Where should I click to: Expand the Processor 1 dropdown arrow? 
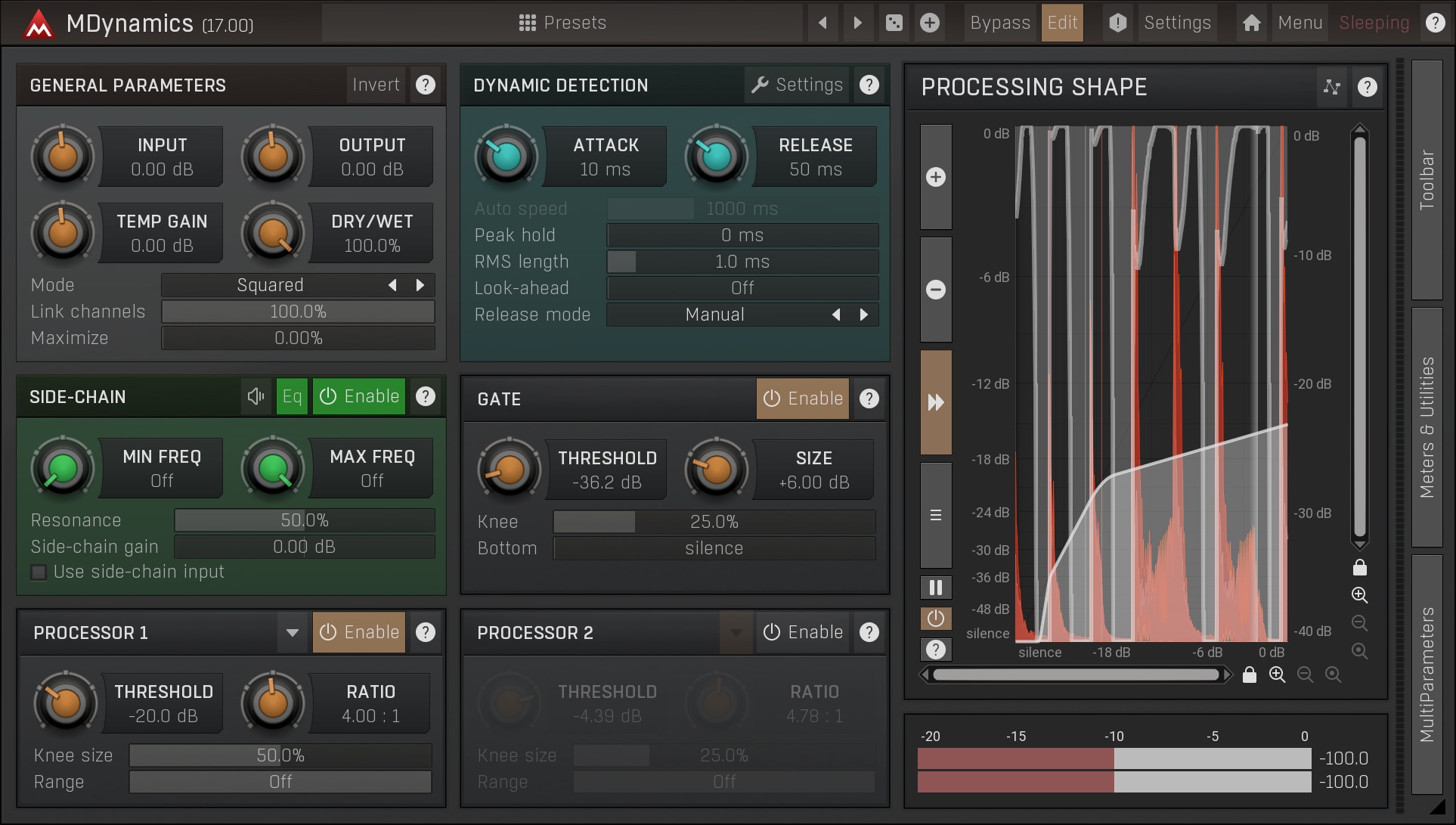coord(292,632)
